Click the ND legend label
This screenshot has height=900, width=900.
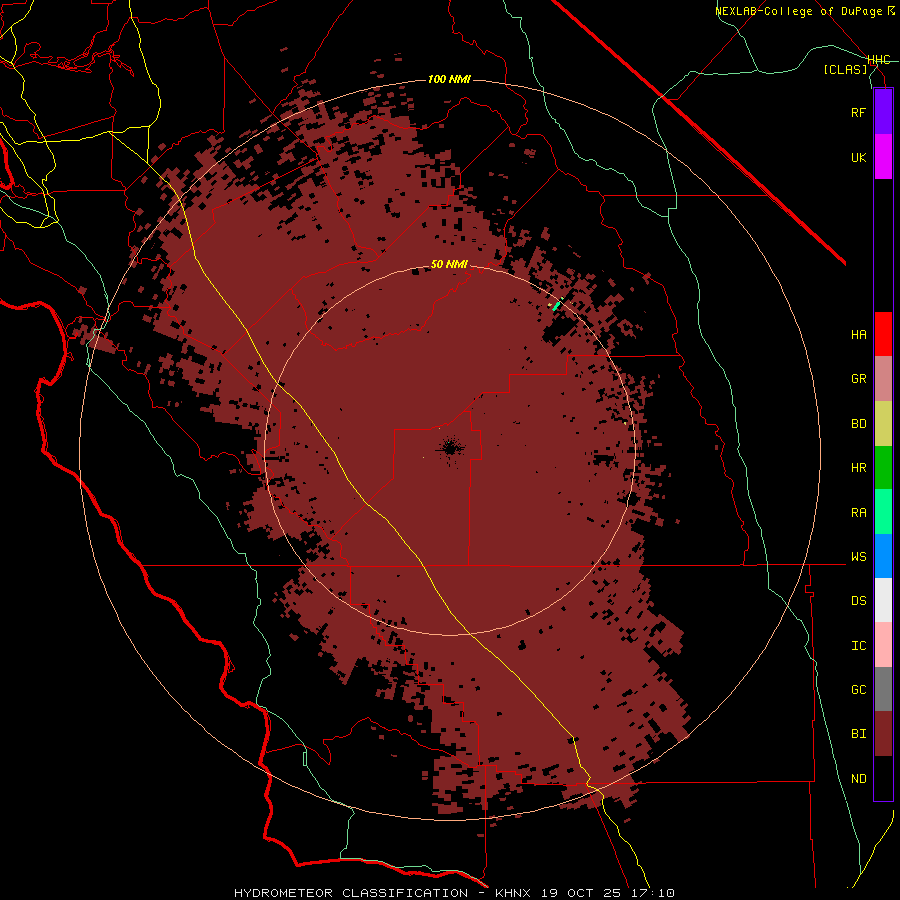858,779
